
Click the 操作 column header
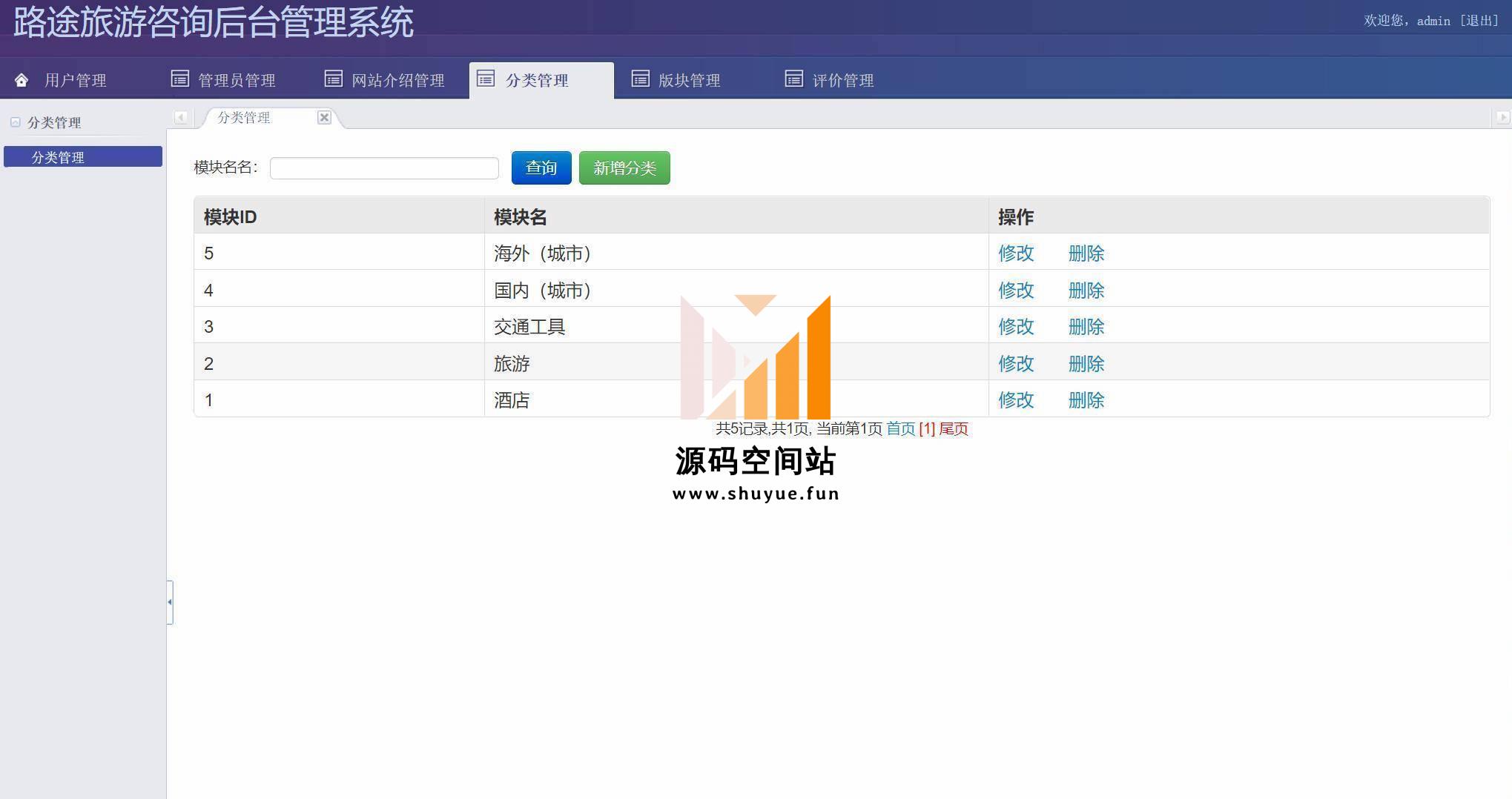point(1239,216)
